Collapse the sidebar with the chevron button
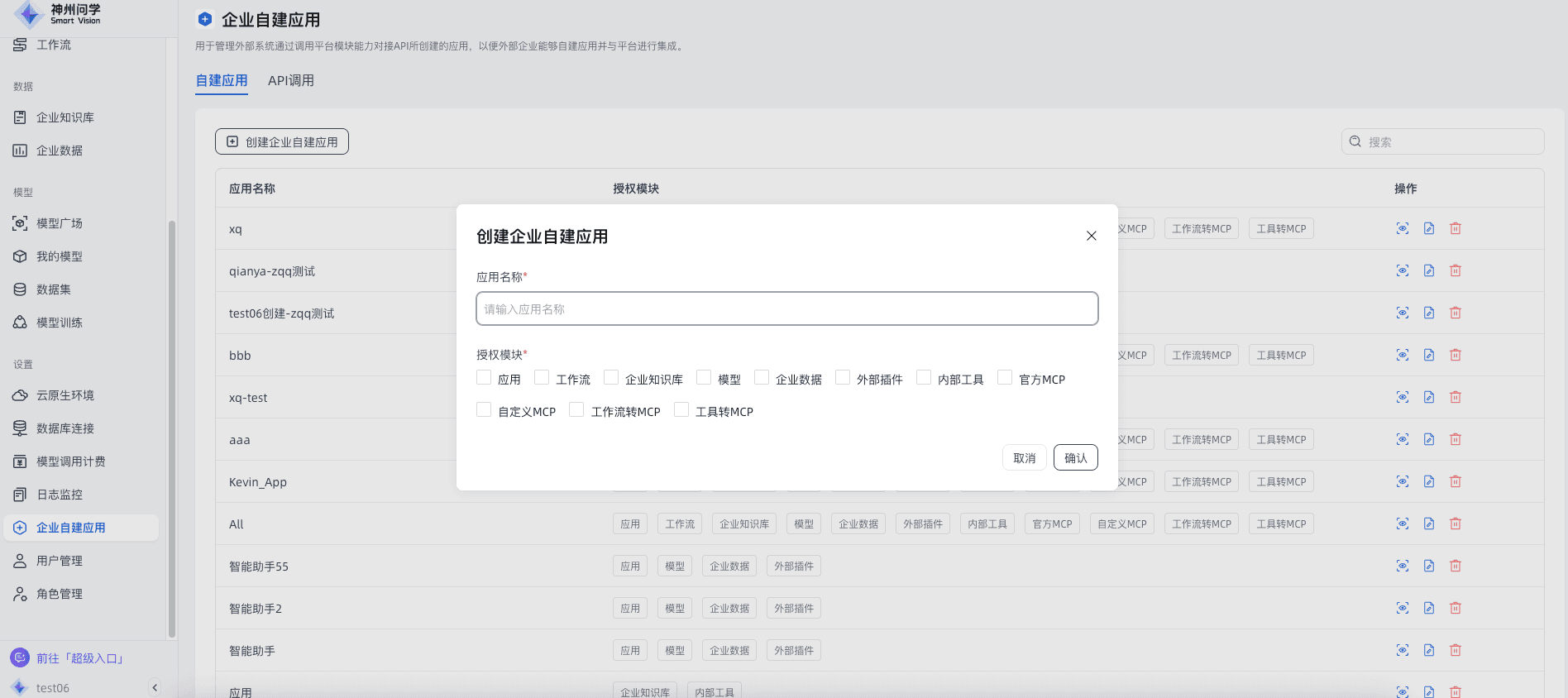This screenshot has height=698, width=1568. 155,687
